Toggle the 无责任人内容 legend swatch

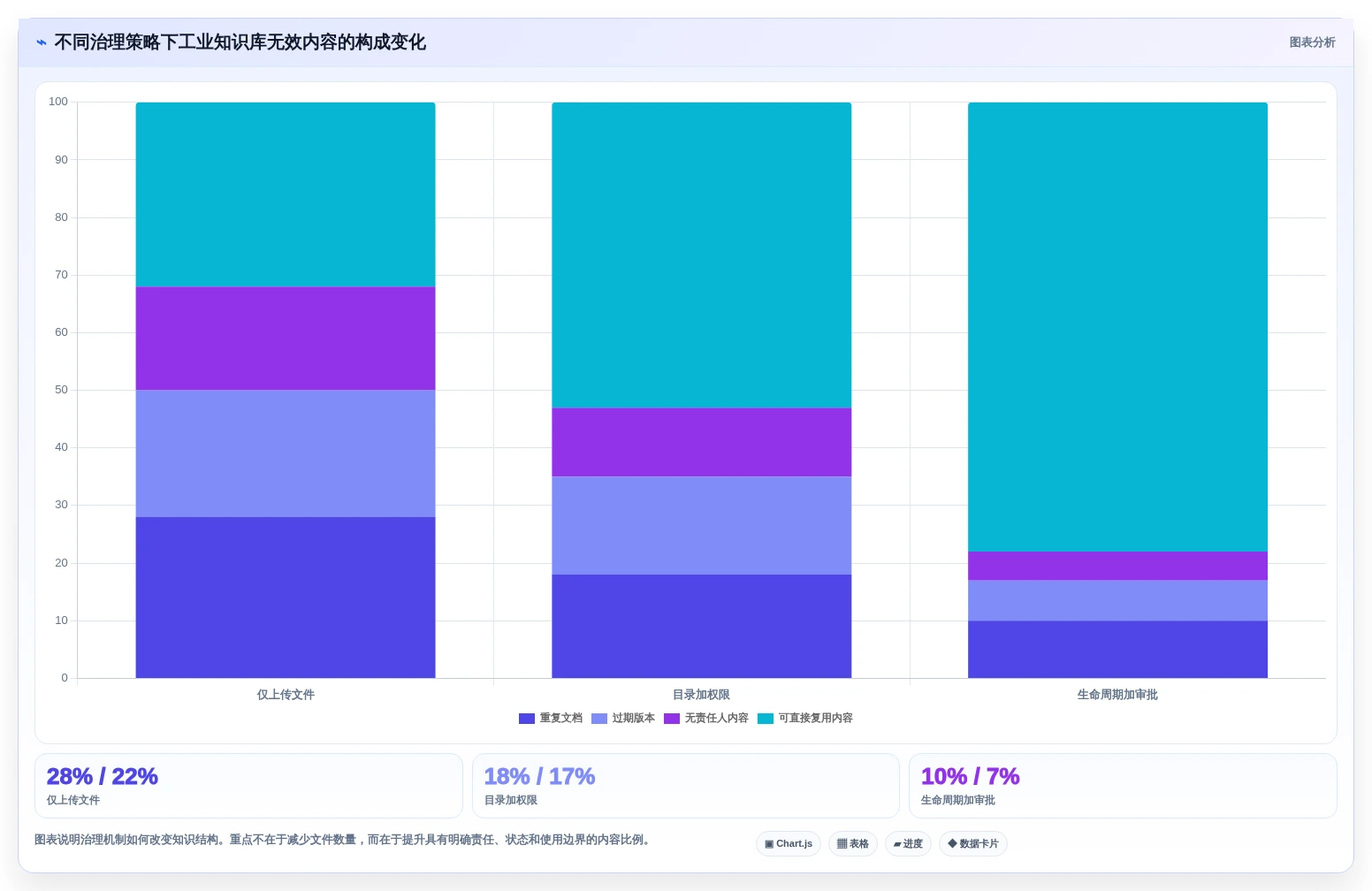point(672,719)
